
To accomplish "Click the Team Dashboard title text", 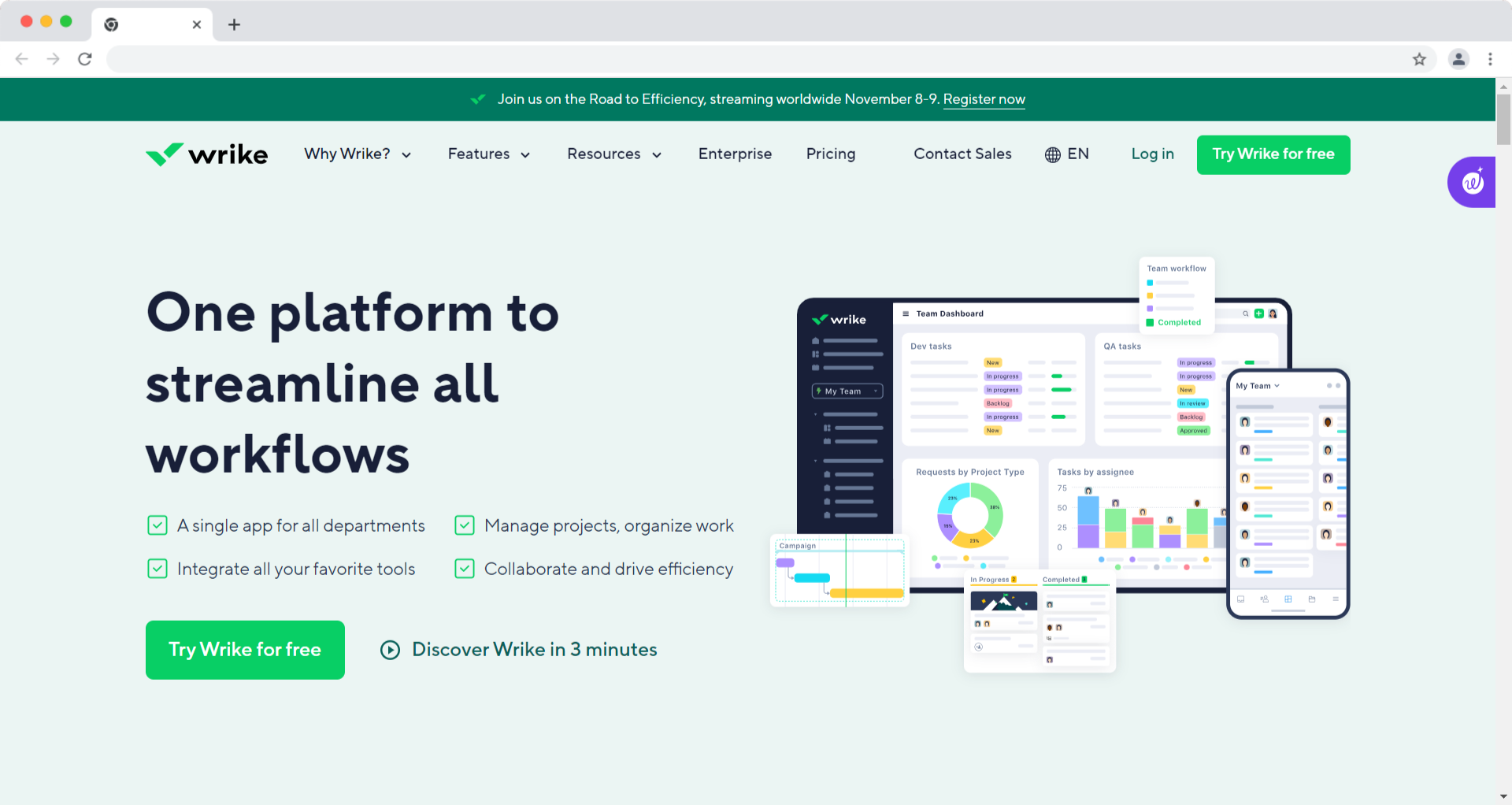I will tap(950, 313).
